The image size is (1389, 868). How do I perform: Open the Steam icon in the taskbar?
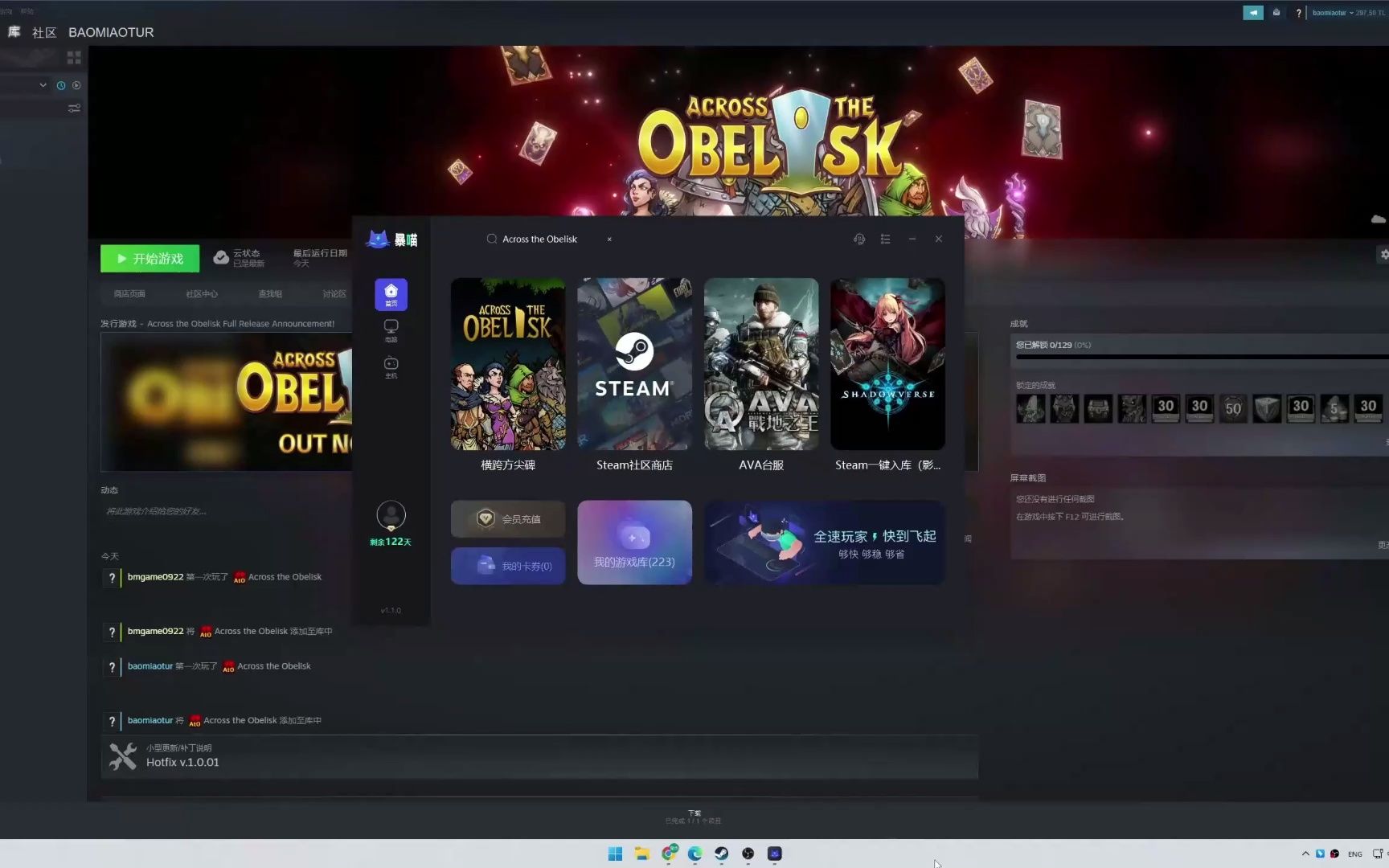(721, 854)
